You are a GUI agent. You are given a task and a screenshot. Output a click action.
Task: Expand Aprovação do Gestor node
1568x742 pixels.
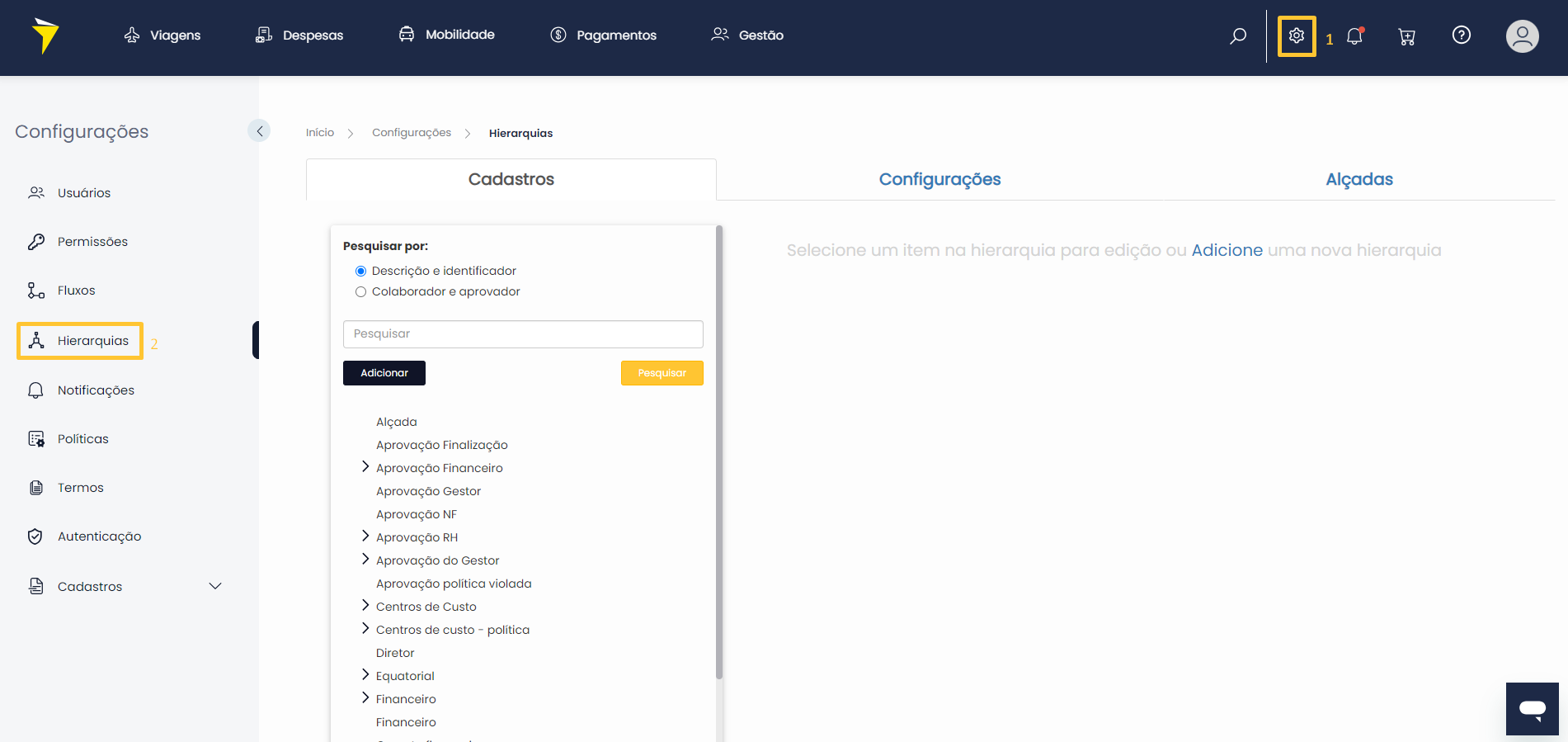point(365,560)
